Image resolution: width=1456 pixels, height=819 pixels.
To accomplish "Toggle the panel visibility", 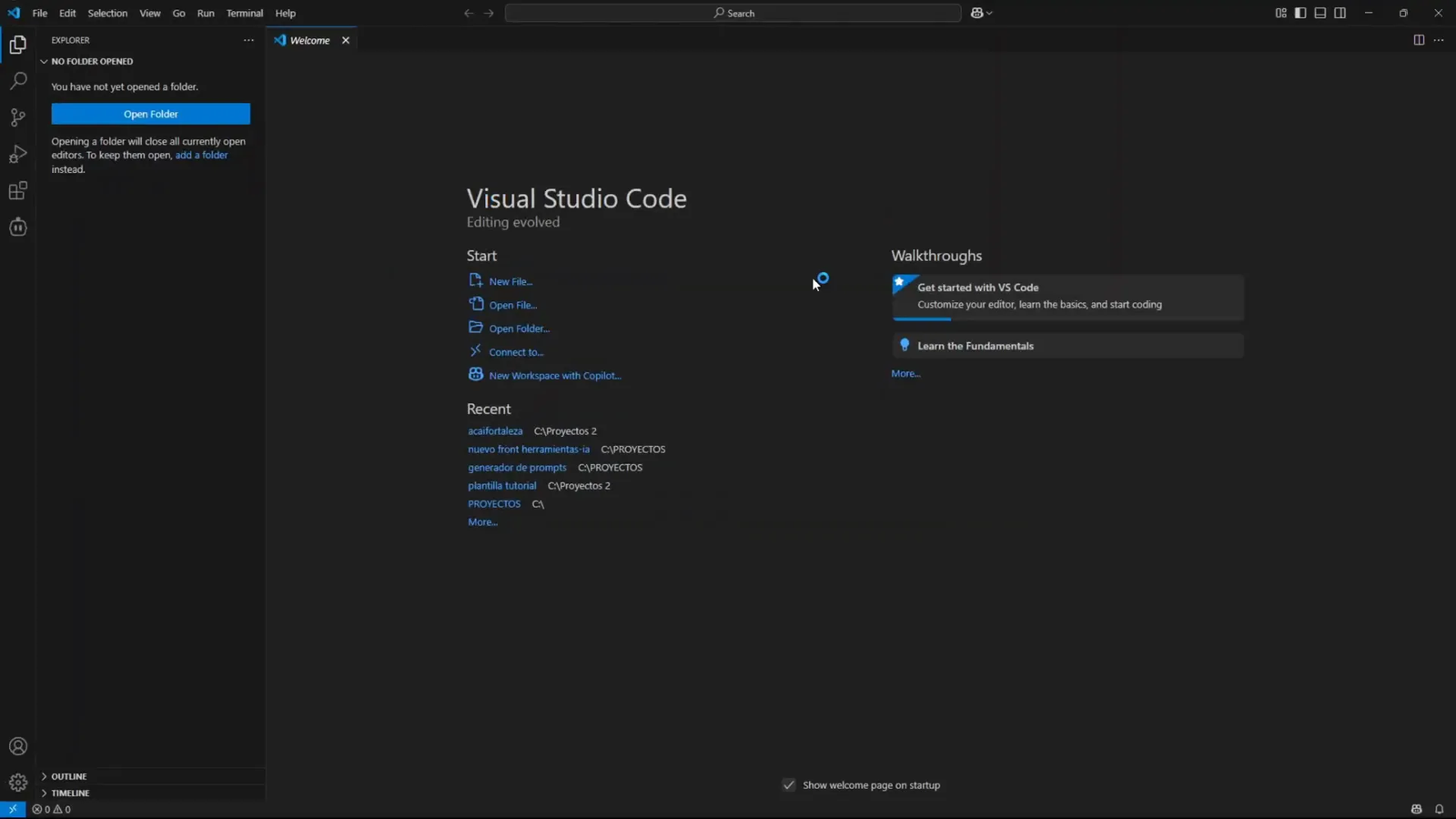I will (x=1320, y=13).
